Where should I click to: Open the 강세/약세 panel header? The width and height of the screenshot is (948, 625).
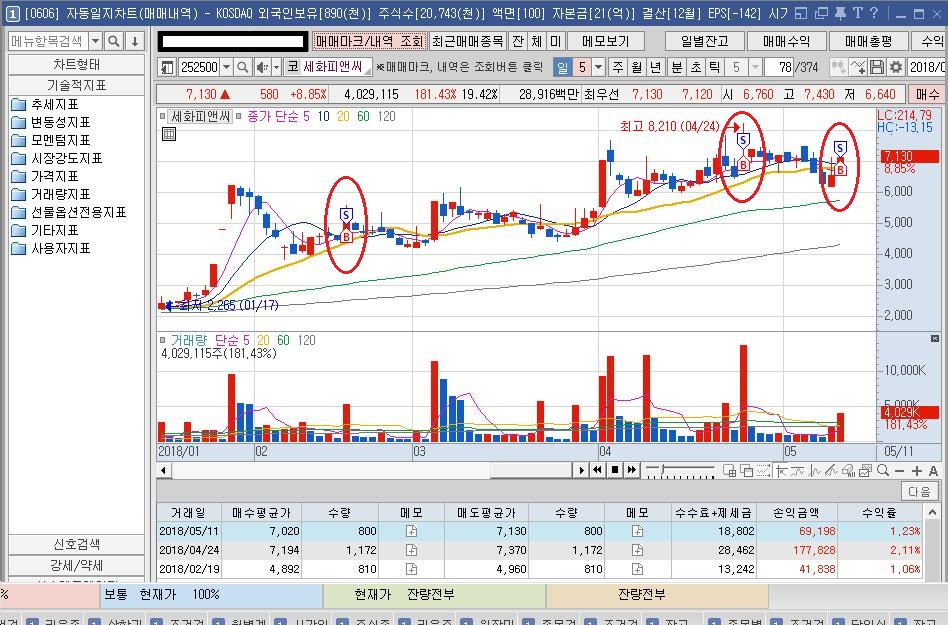[77, 566]
